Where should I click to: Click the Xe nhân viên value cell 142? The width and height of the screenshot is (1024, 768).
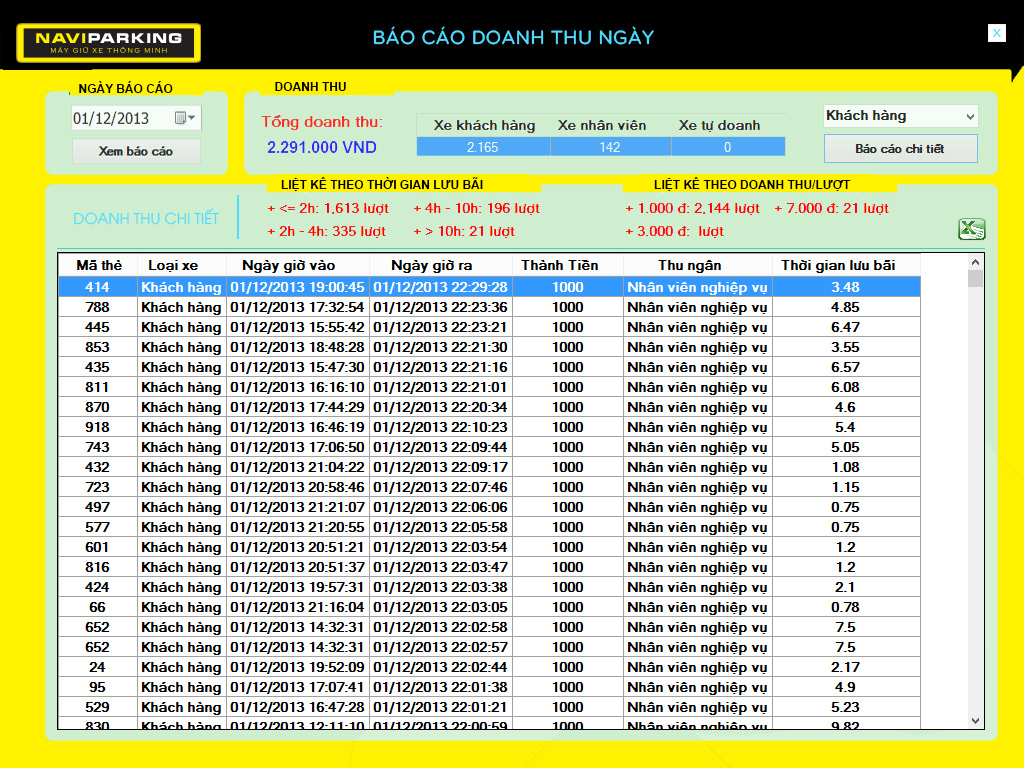click(x=609, y=147)
